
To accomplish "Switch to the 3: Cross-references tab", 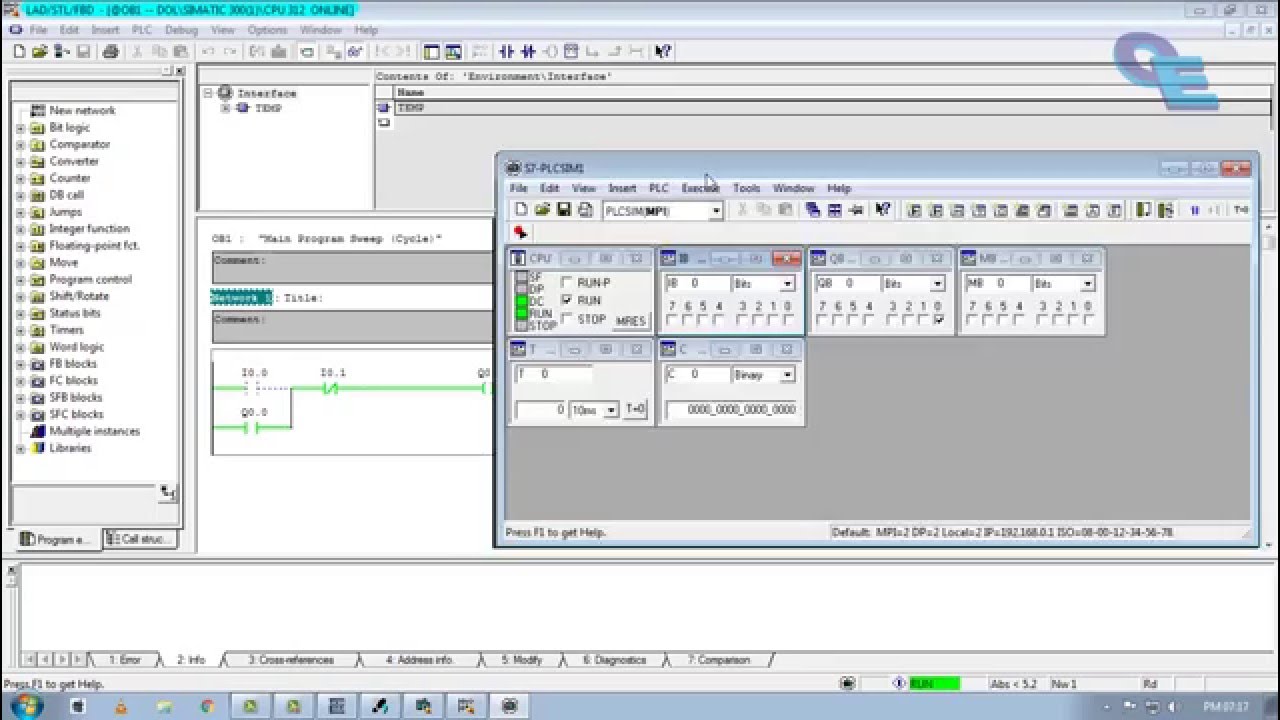I will tap(290, 660).
